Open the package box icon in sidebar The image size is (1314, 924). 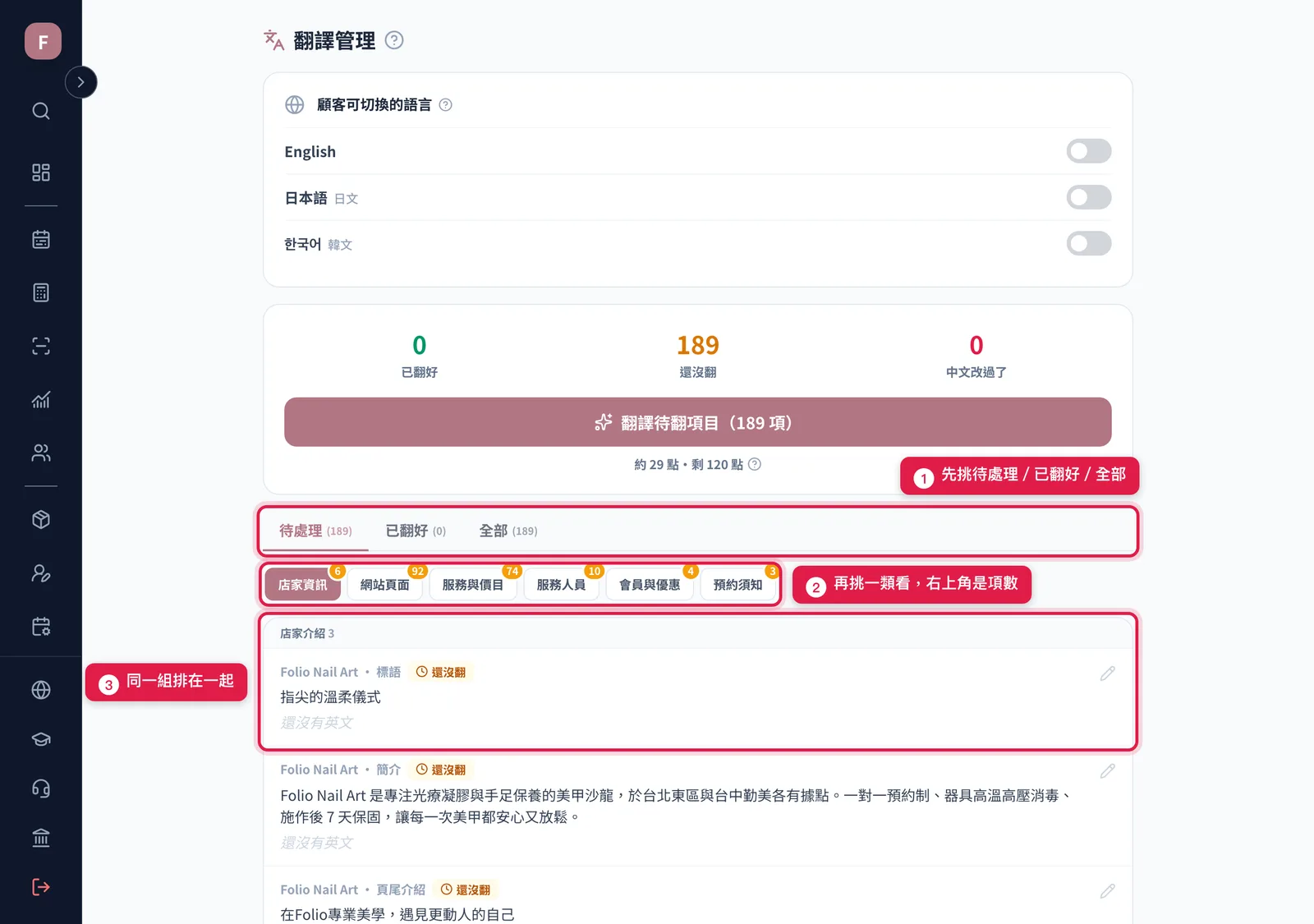[x=41, y=520]
